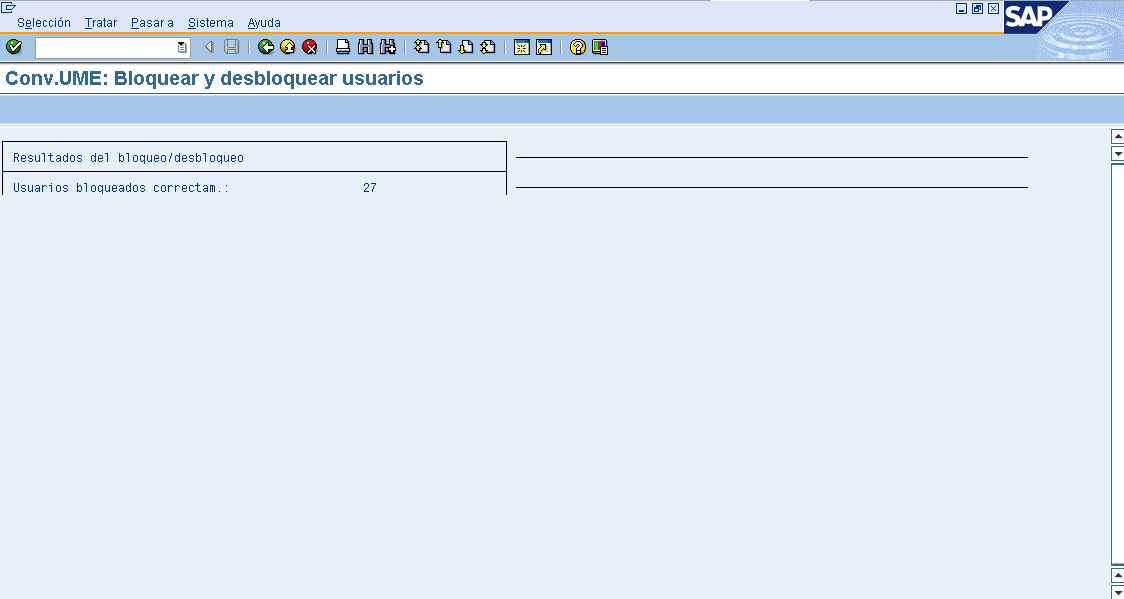Click the green Enter checkmark icon
The height and width of the screenshot is (599, 1124).
[x=14, y=47]
